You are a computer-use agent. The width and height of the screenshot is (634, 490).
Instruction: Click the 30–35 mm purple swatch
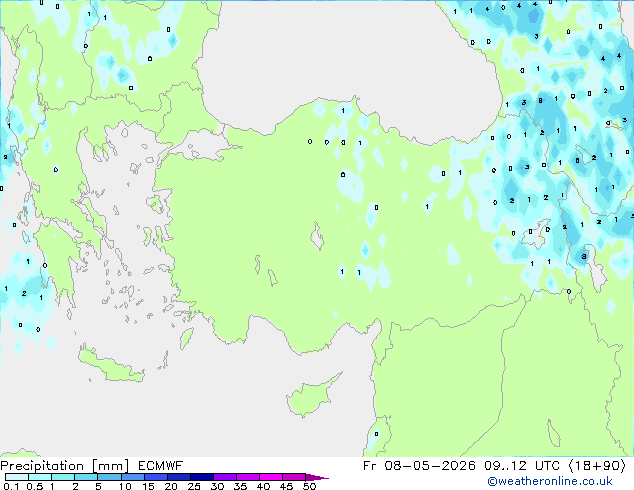point(224,477)
